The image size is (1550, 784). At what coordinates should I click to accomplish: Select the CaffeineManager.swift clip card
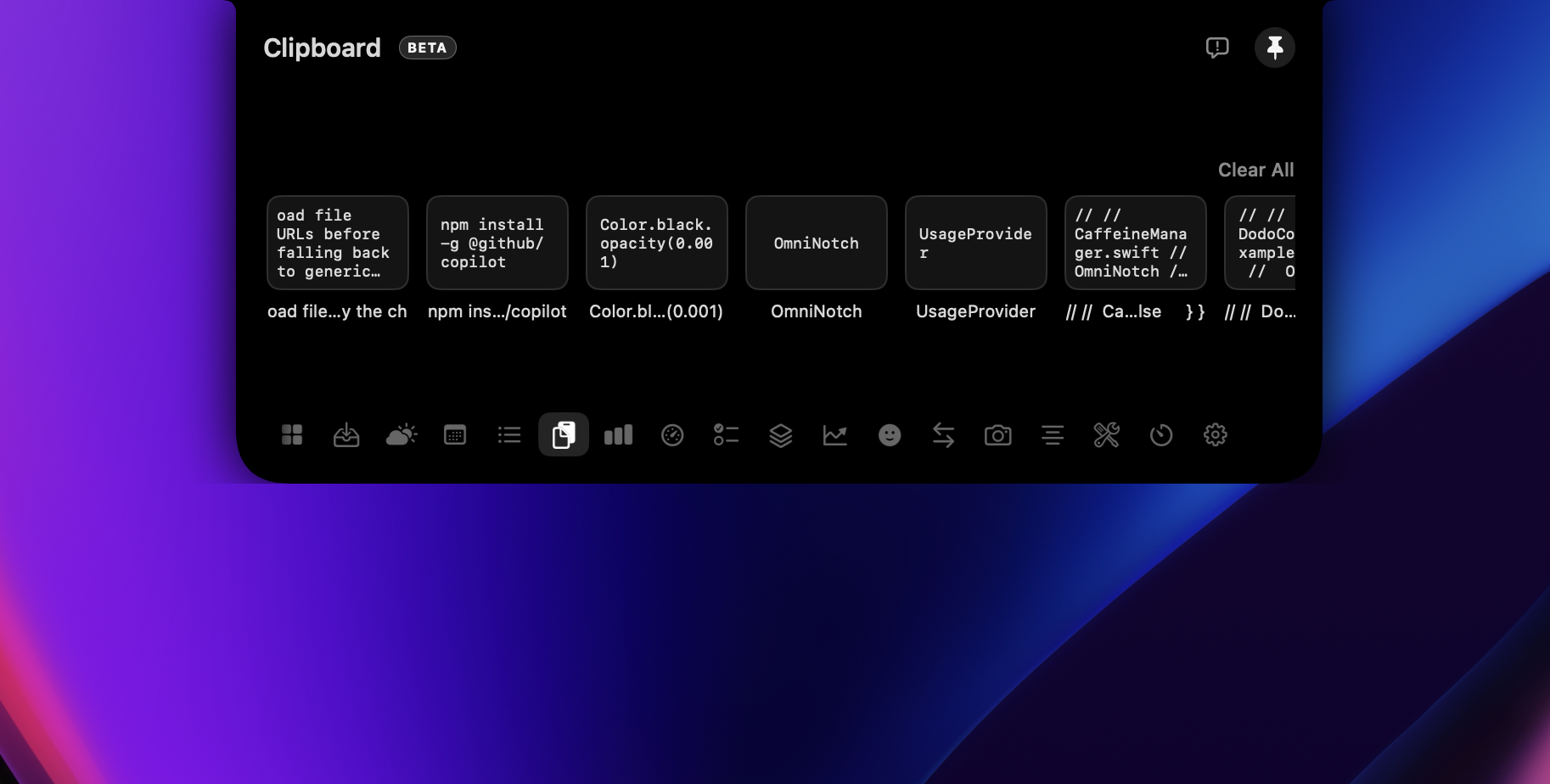(x=1136, y=243)
